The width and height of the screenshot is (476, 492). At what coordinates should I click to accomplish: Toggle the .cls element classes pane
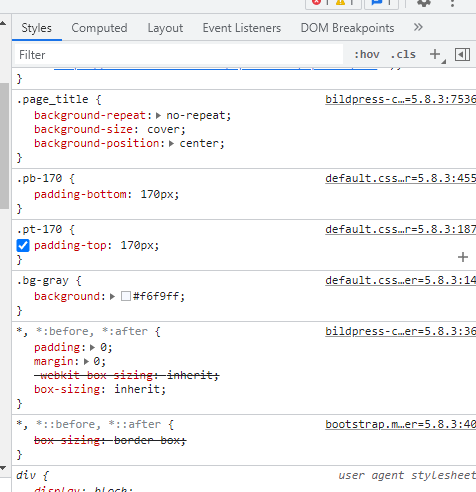(403, 54)
